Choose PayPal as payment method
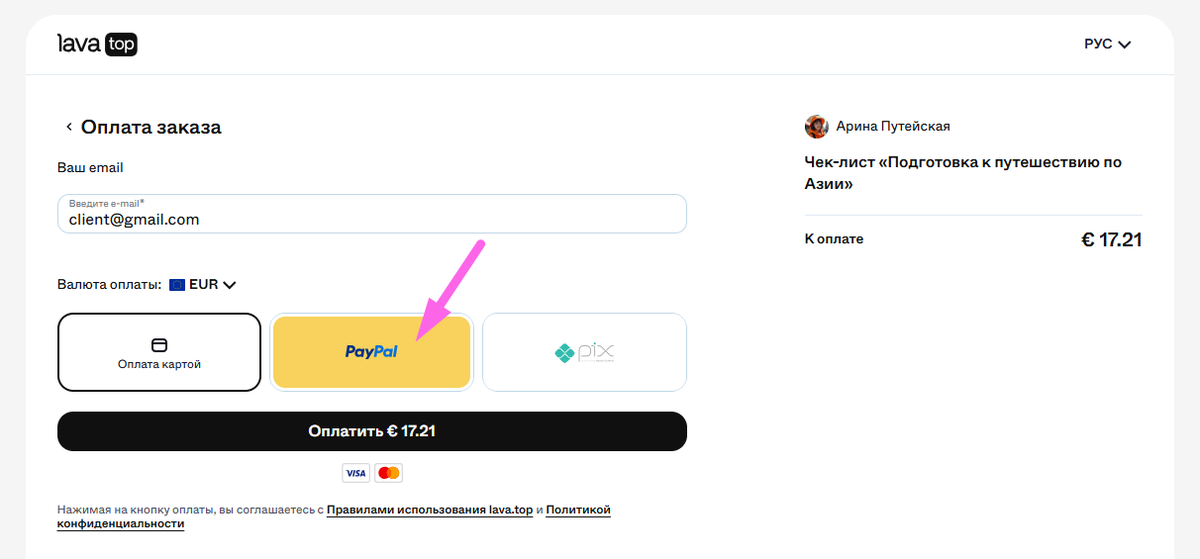The width and height of the screenshot is (1200, 559). pyautogui.click(x=371, y=352)
